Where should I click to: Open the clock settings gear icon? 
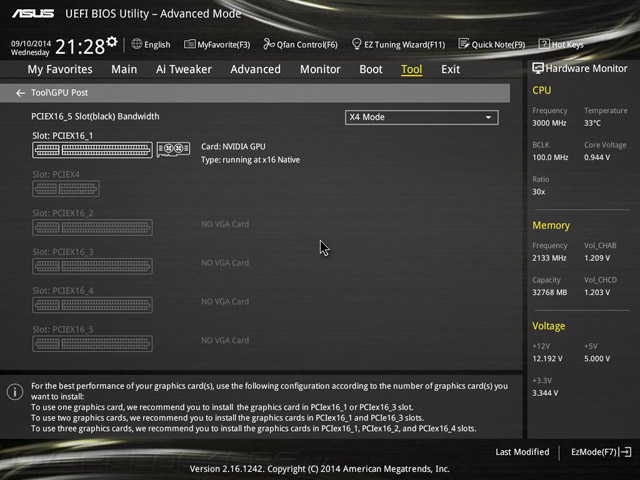tap(112, 42)
